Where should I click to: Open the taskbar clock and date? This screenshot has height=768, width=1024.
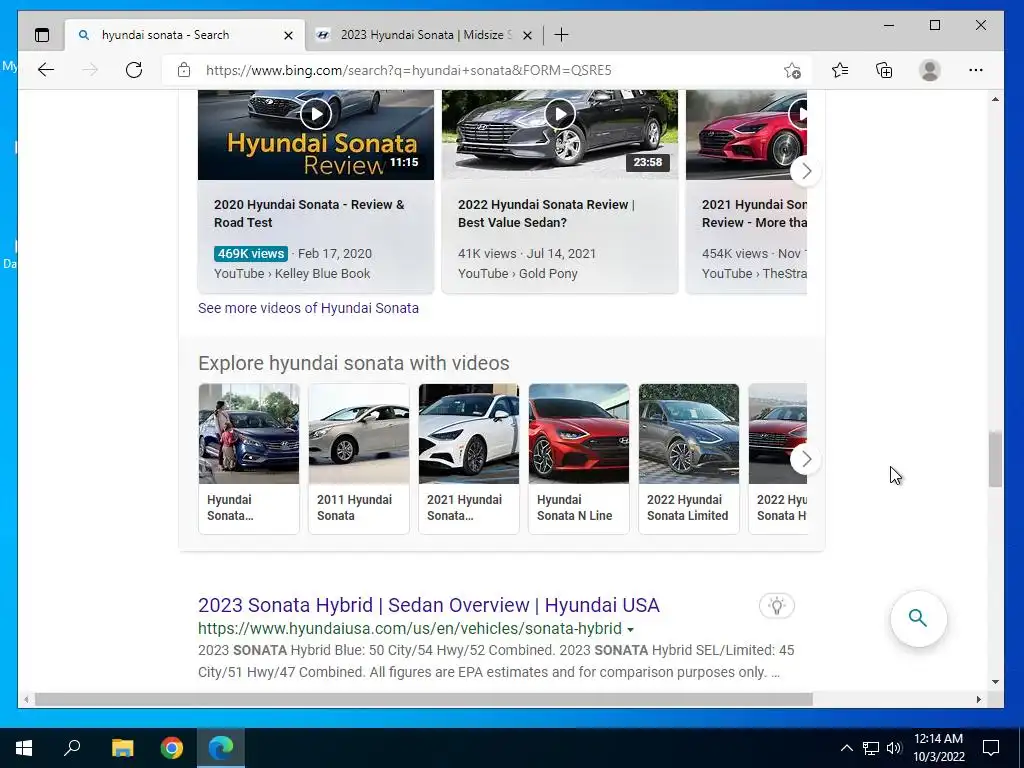click(x=938, y=748)
